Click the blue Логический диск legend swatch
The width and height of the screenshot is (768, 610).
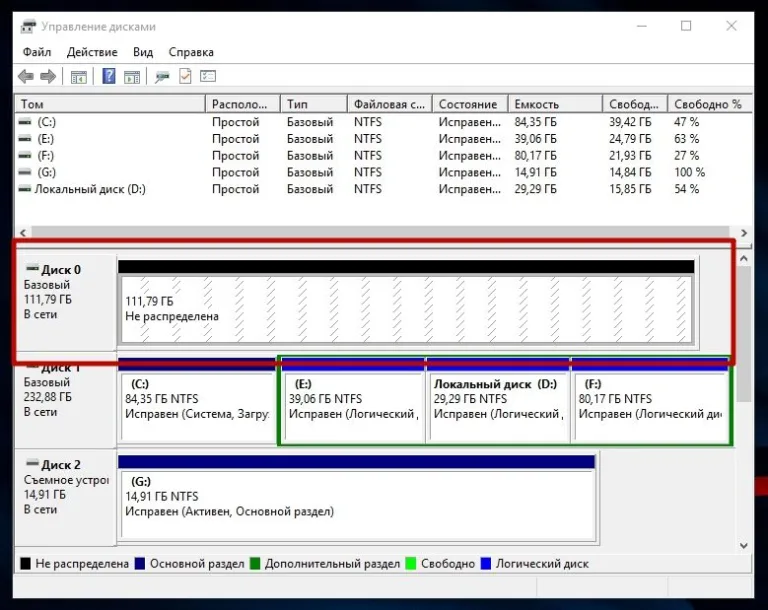tap(485, 563)
